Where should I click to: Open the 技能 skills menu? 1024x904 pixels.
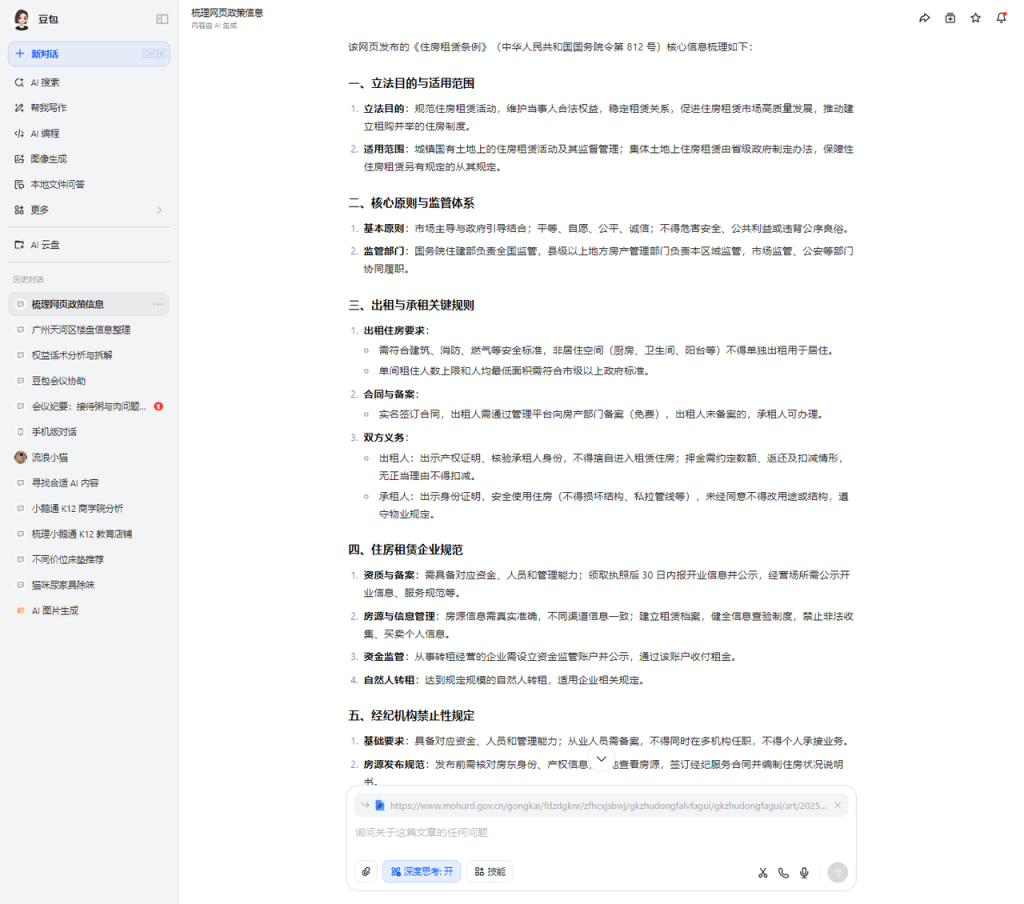point(490,871)
